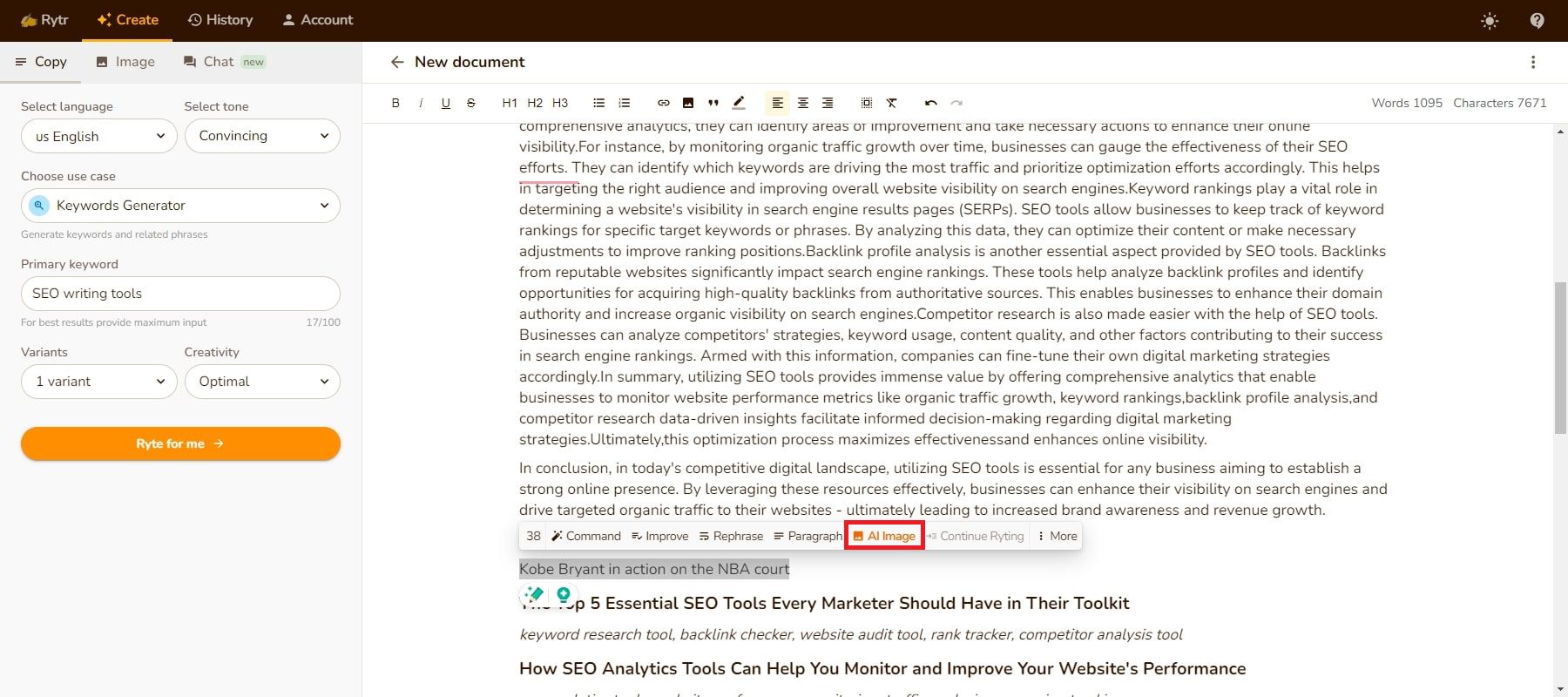
Task: Expand the Convincing tone dropdown
Action: 262,136
